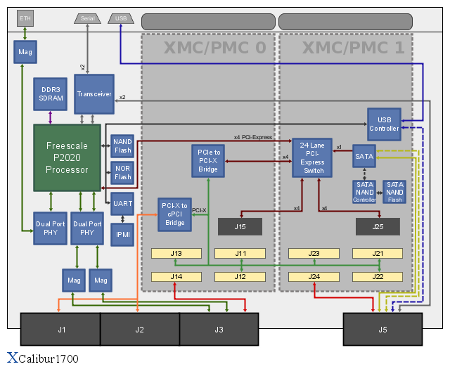Click the NOR Flash block
The width and height of the screenshot is (450, 369).
click(x=122, y=173)
